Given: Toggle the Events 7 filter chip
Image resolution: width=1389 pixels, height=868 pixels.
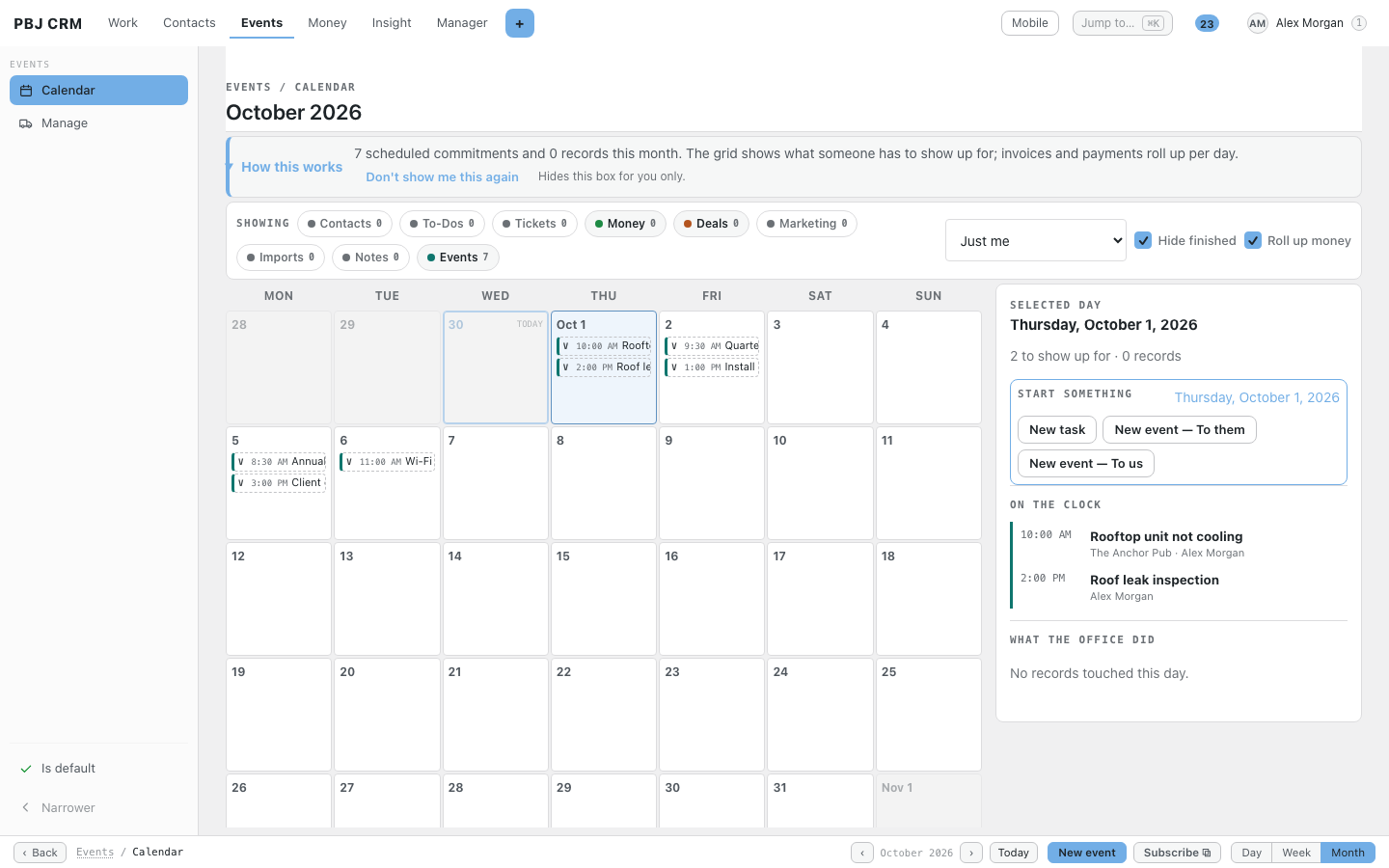Looking at the screenshot, I should (x=458, y=258).
